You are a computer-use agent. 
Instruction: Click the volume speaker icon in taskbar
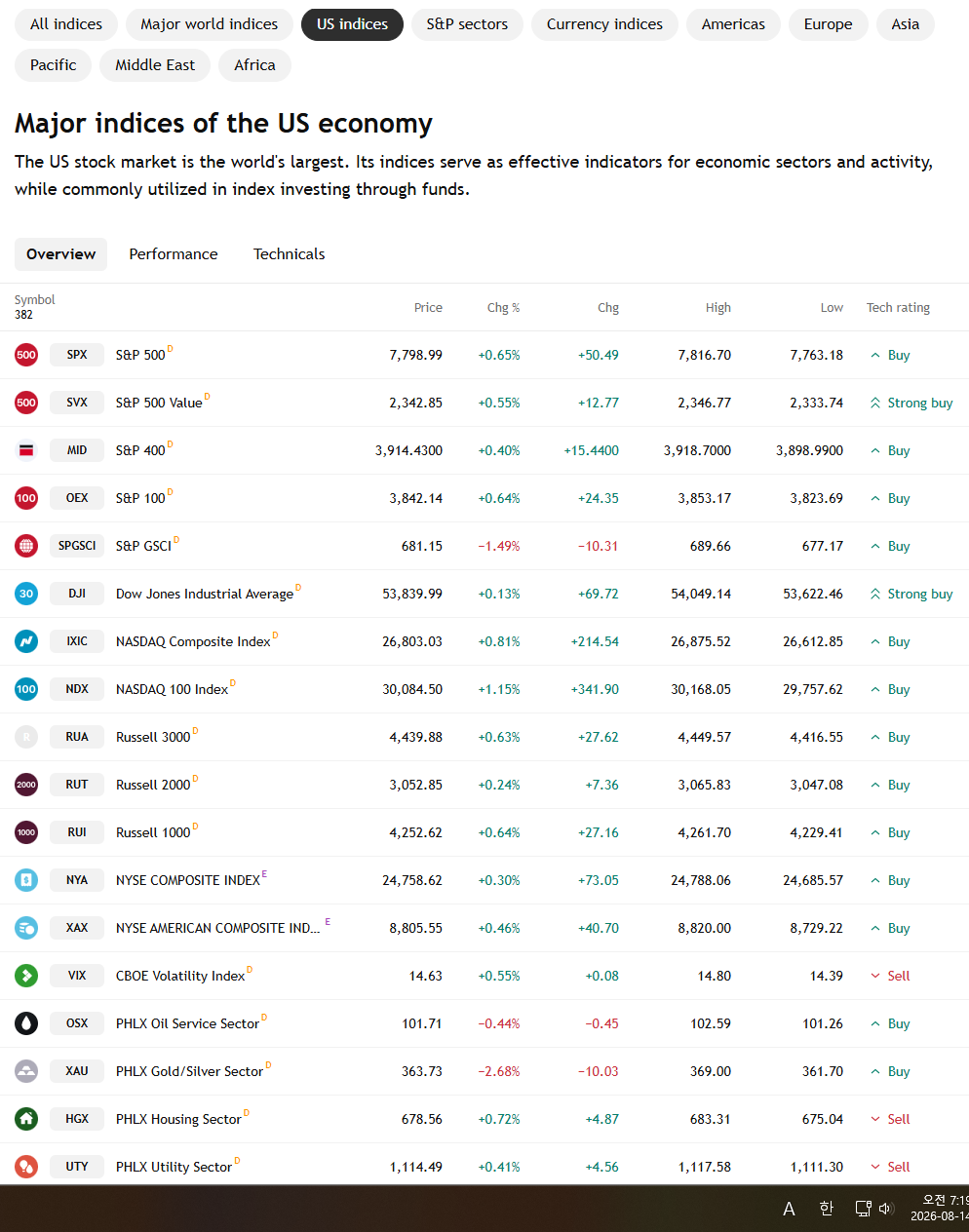click(886, 1209)
